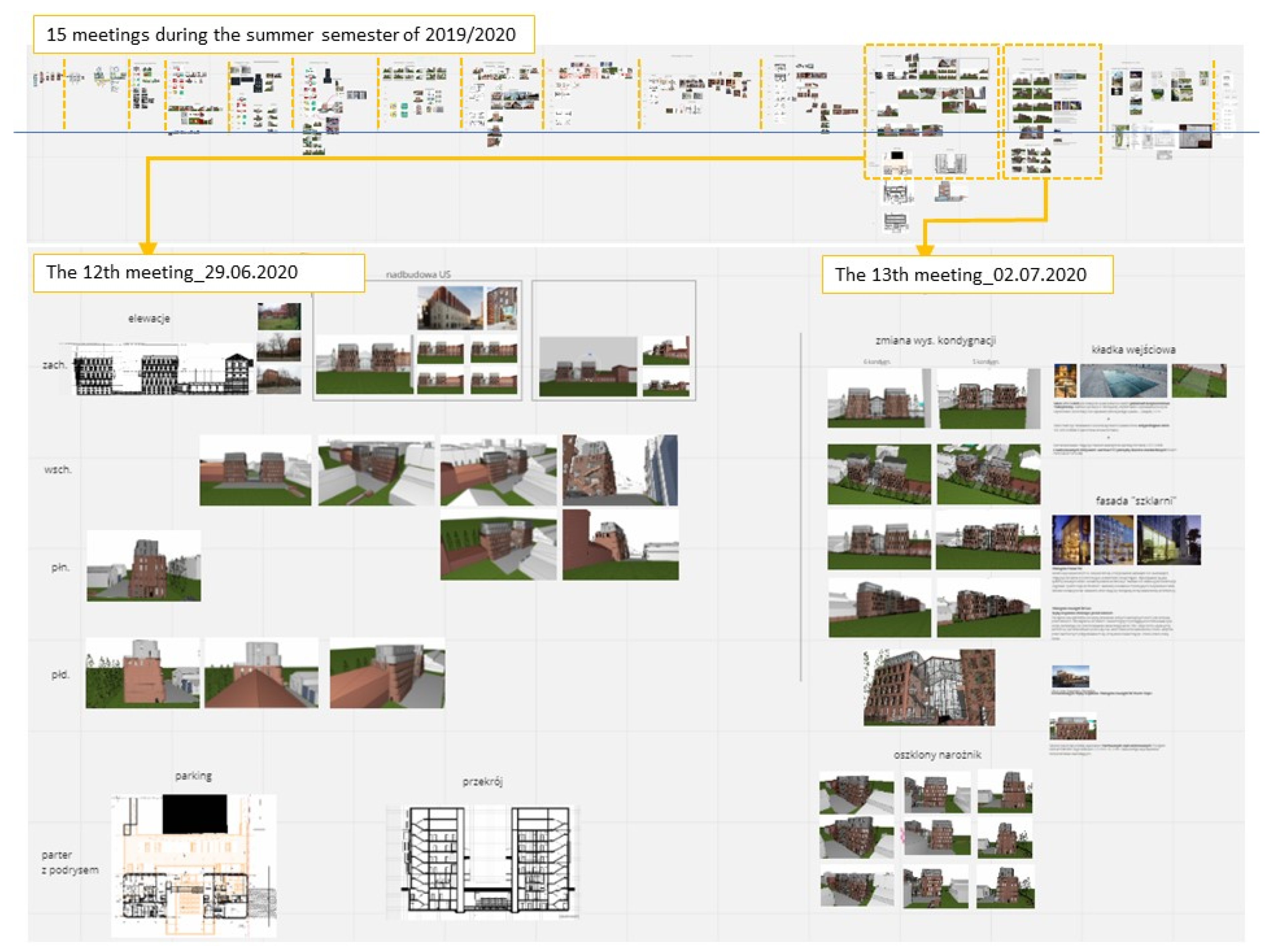Screen dimensions: 1273x952
Task: Click the 'oszklony narożnik' heading
Action: tap(937, 754)
